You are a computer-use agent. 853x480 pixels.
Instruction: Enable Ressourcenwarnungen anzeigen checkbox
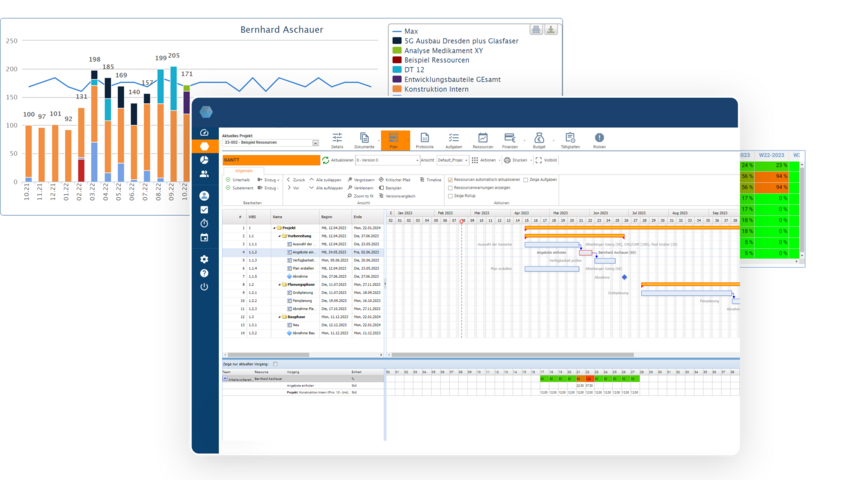(450, 187)
